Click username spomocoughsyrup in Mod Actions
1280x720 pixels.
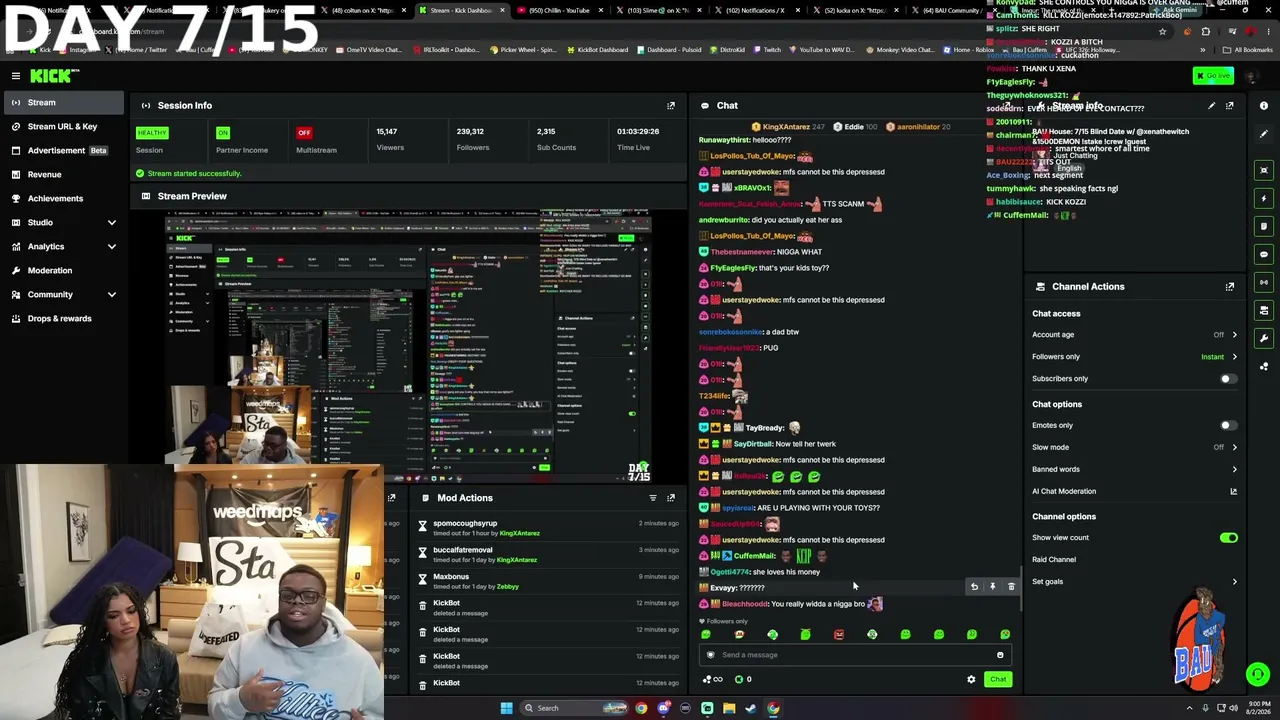coord(465,523)
